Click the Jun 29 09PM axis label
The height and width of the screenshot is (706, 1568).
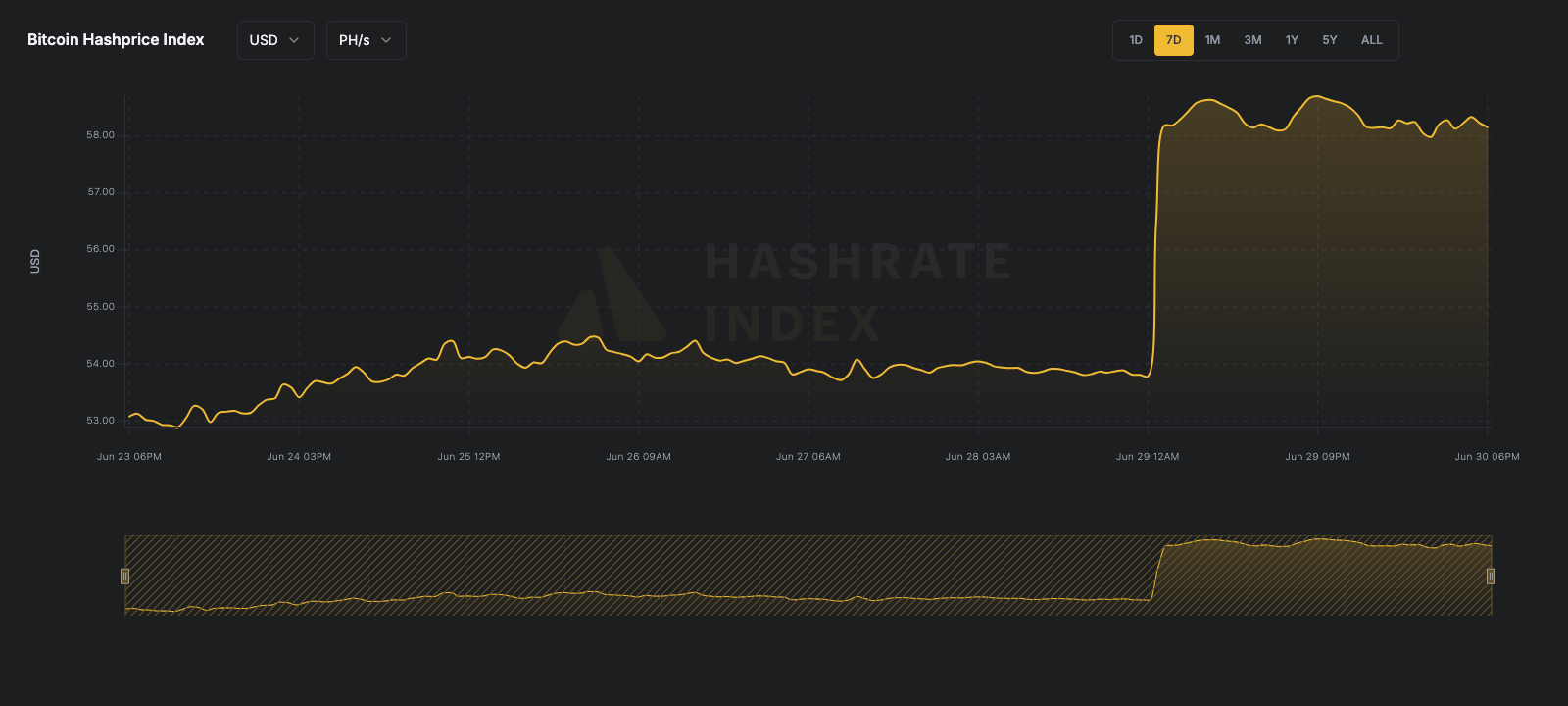point(1317,457)
